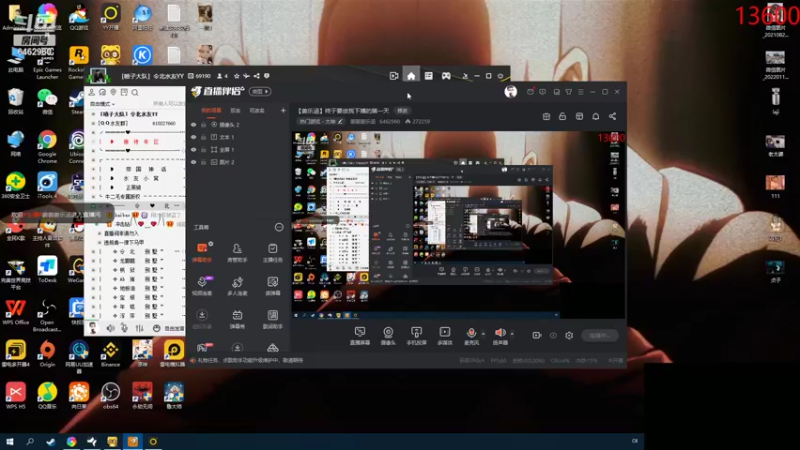The image size is (800, 450).
Task: Lock the 图片 2 source
Action: click(x=203, y=162)
